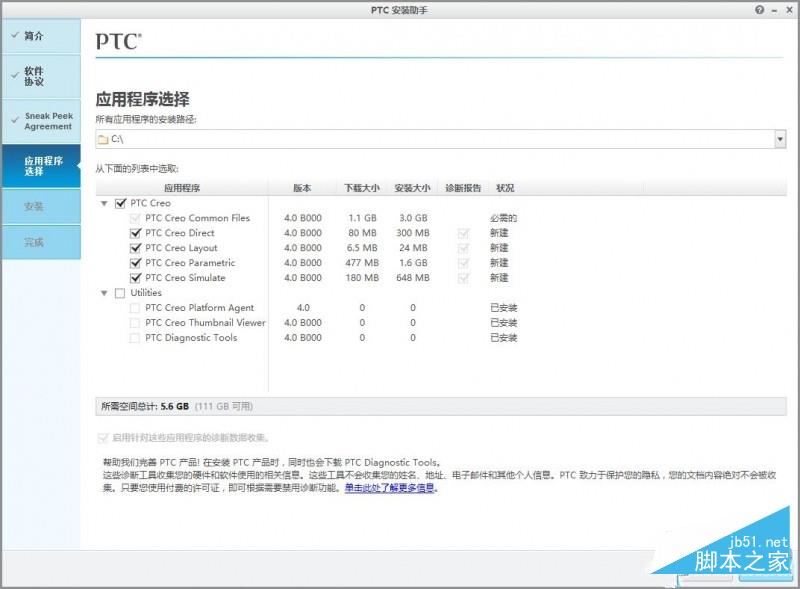
Task: Click the 诊断报告 column header
Action: pyautogui.click(x=463, y=188)
